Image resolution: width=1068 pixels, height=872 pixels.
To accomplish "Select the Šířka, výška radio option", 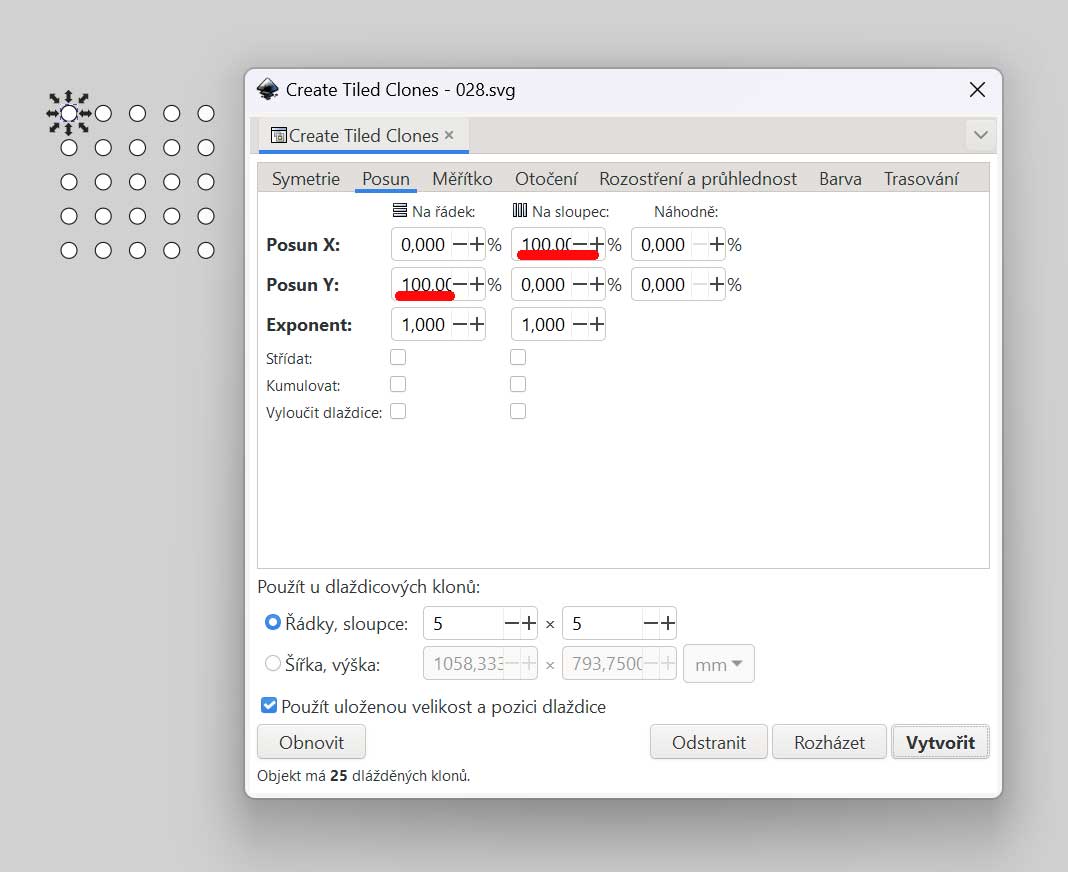I will click(273, 663).
